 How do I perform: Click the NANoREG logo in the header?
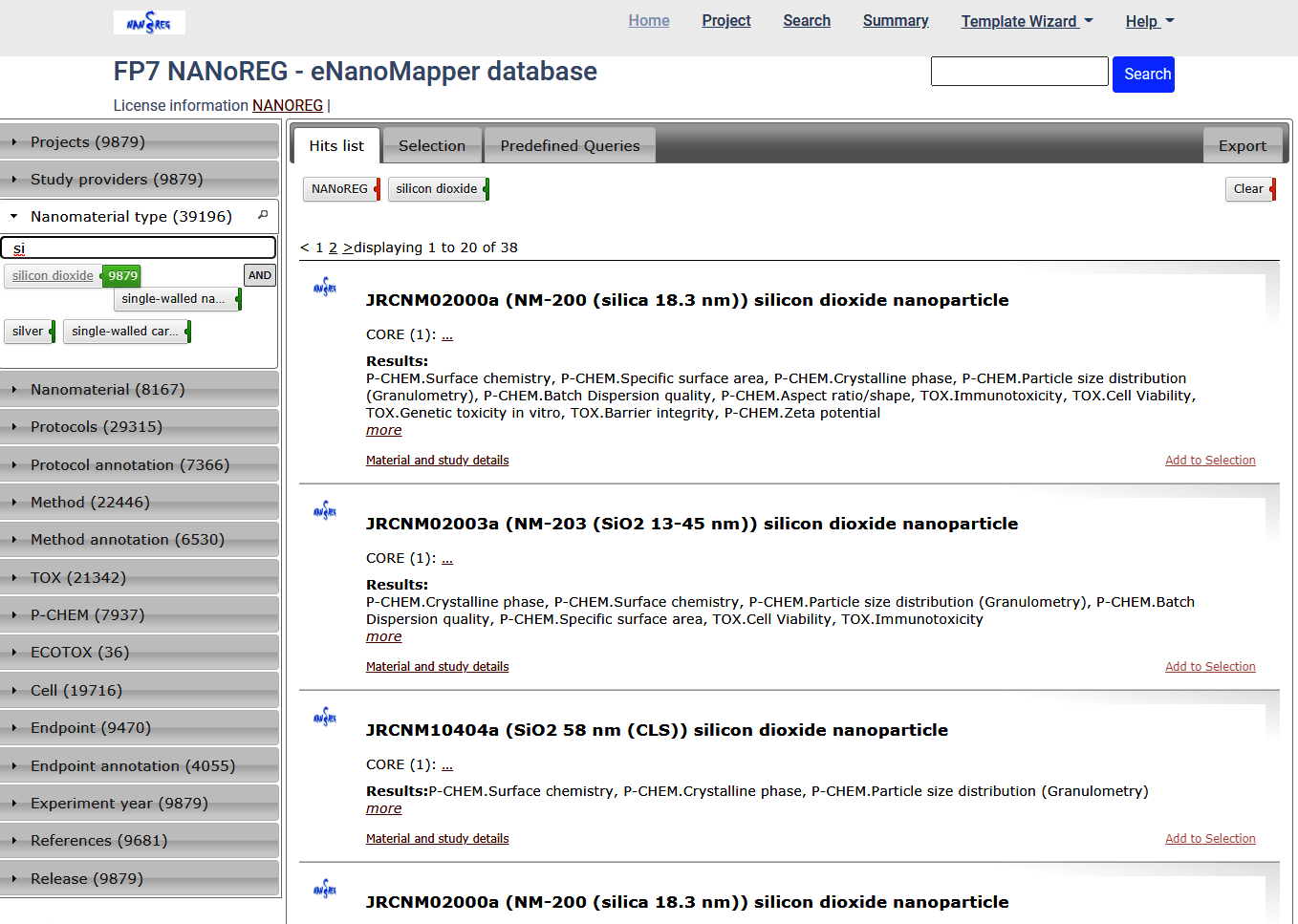pos(149,22)
